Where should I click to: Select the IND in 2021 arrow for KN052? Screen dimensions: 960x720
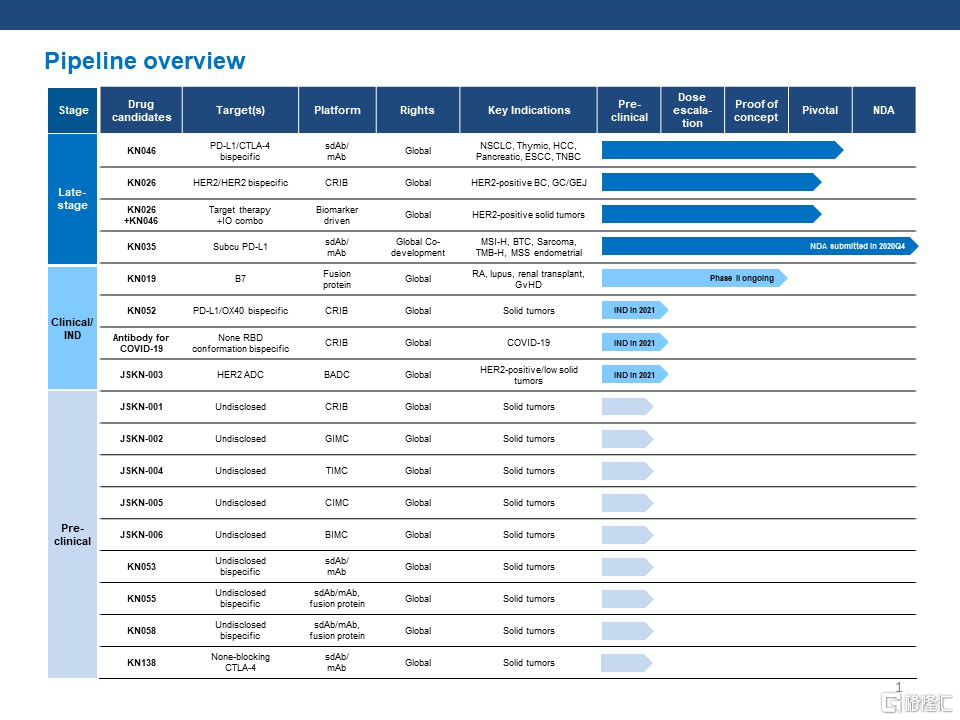tap(634, 311)
